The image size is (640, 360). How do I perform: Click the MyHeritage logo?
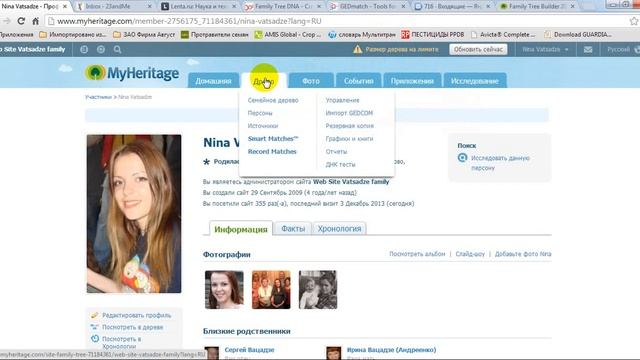click(x=132, y=73)
